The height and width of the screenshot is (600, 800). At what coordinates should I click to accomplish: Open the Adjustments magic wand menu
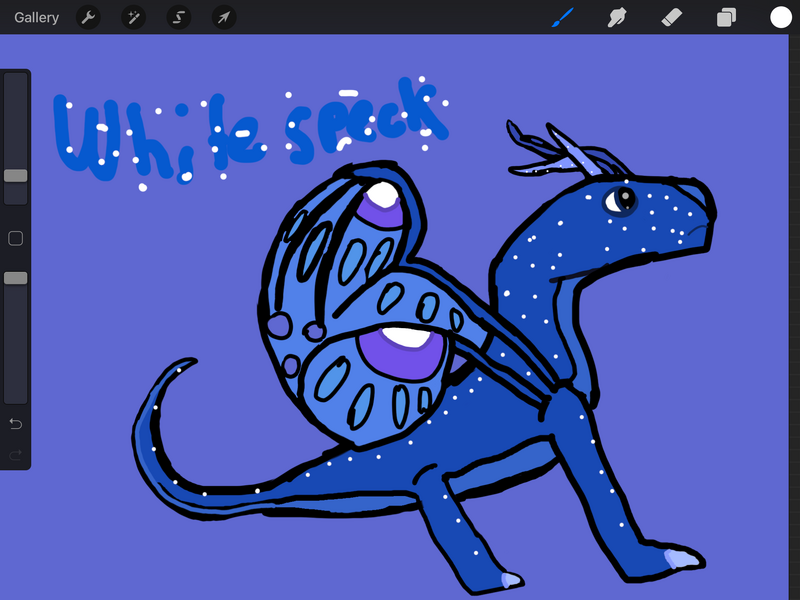pos(133,17)
